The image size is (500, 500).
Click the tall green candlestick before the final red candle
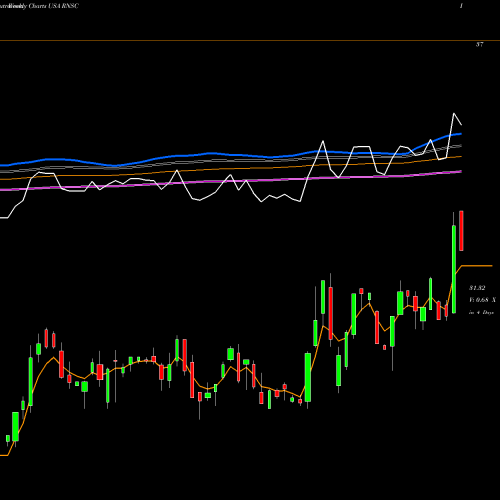pos(454,269)
